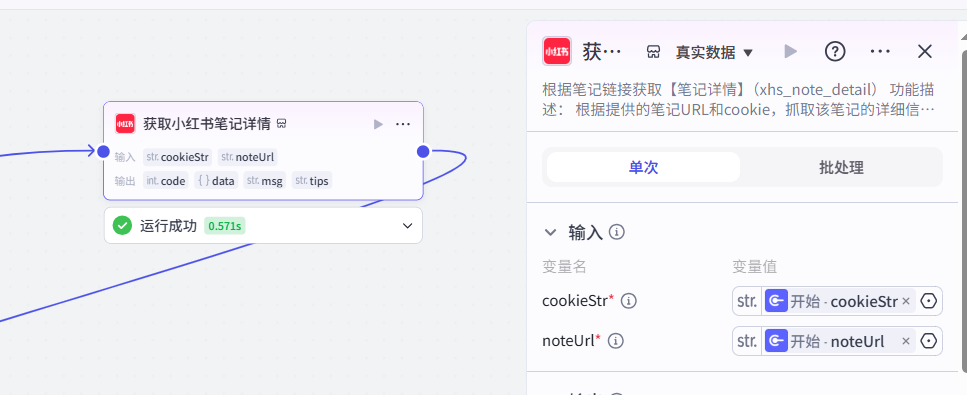Close the node configuration panel
967x395 pixels.
point(924,52)
